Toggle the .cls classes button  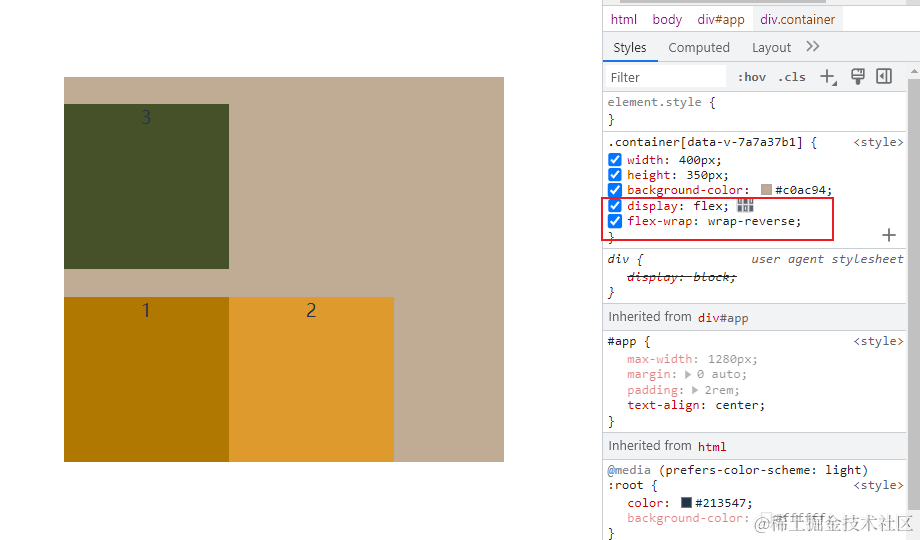792,77
